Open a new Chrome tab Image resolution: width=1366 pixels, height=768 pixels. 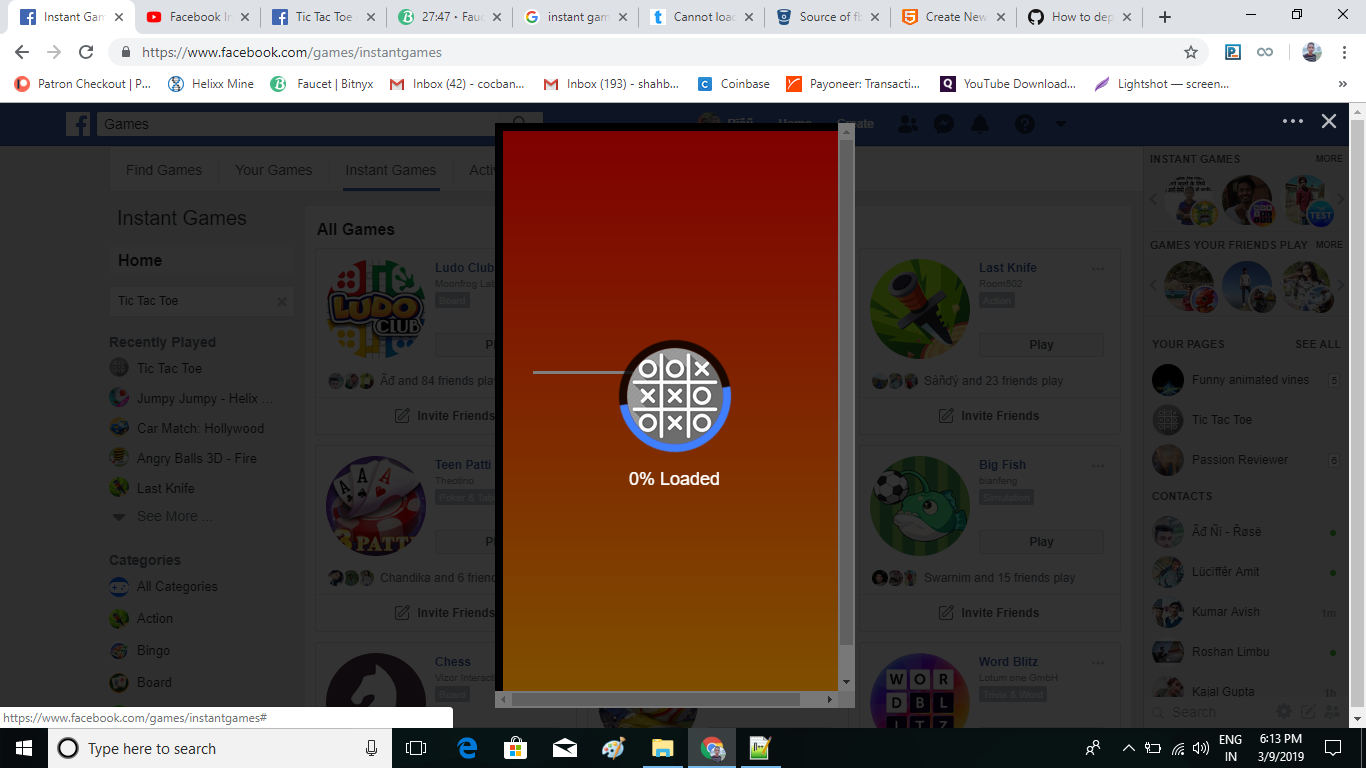(x=1164, y=17)
